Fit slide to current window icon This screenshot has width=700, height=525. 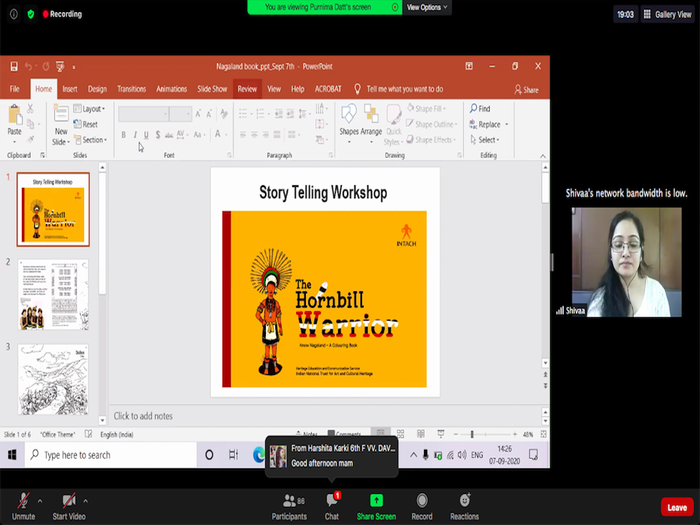543,434
